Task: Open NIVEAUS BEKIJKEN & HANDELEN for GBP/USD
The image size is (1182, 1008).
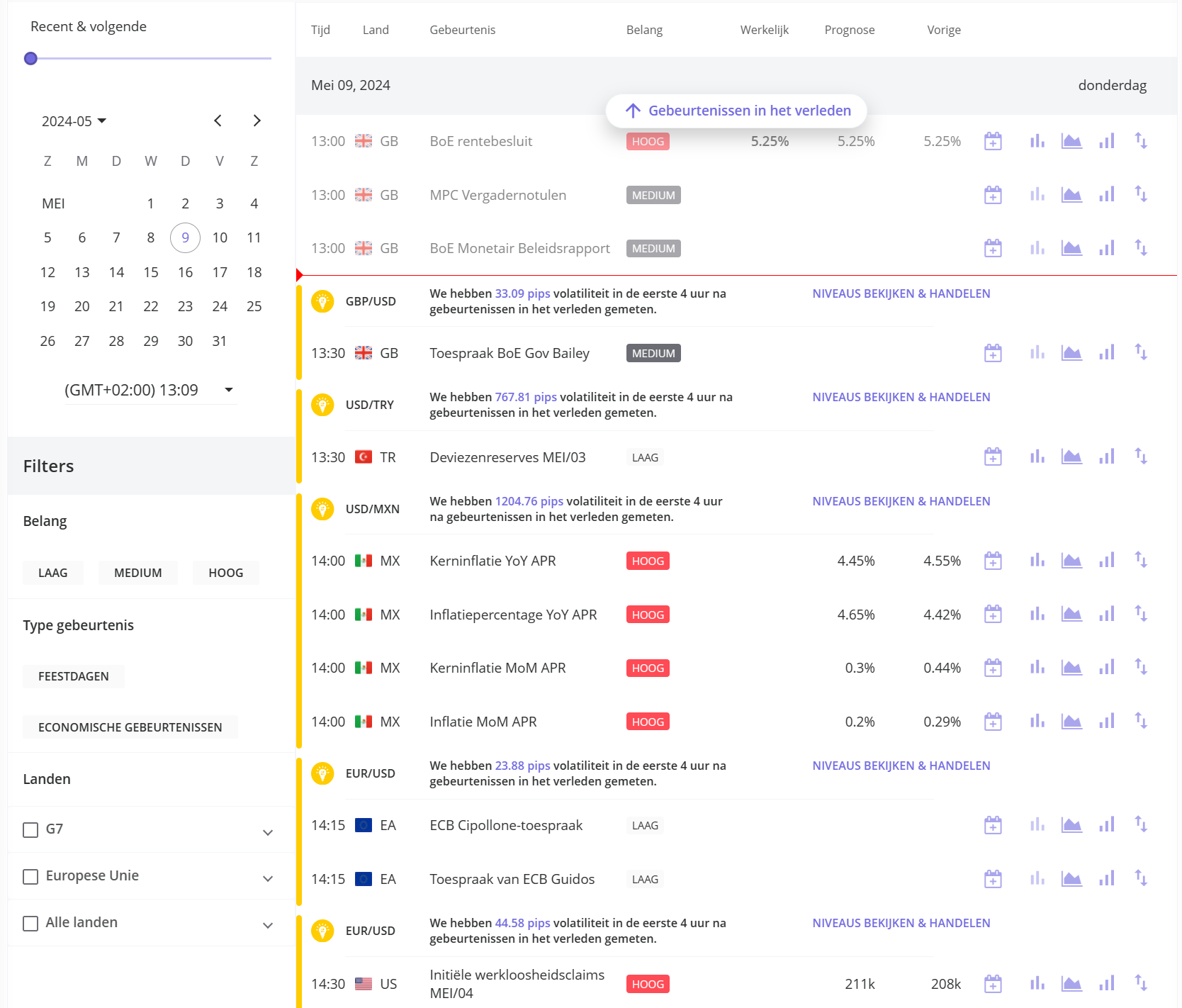Action: point(901,293)
